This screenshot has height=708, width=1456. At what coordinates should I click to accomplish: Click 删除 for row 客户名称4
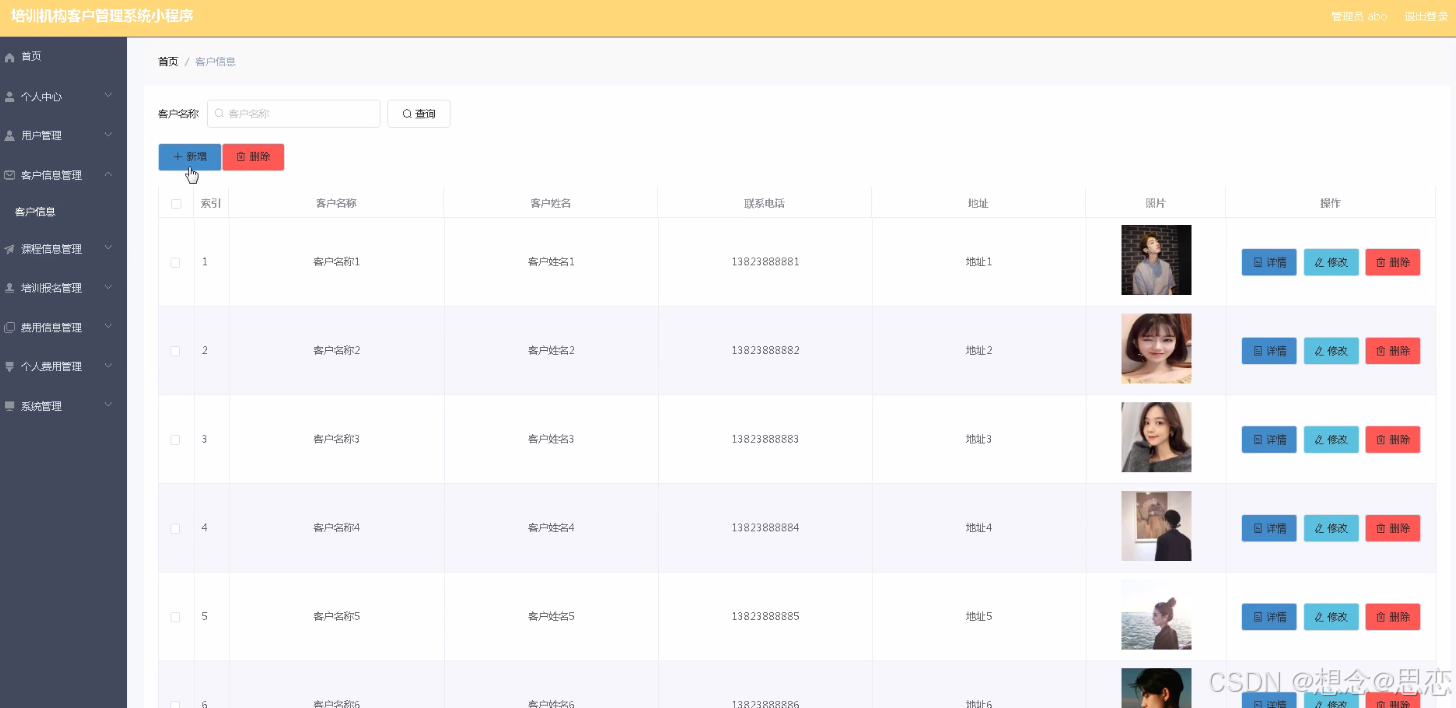1392,528
